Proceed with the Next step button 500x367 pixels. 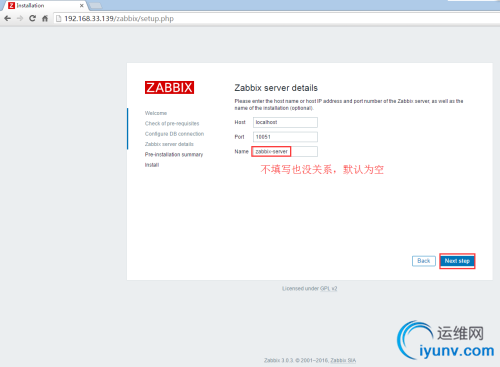tap(457, 261)
